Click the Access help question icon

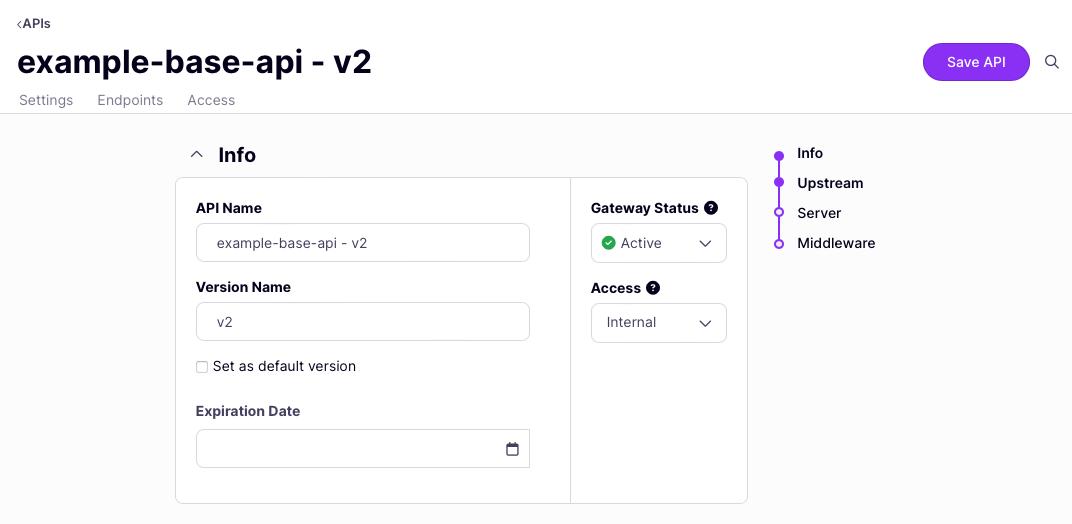pos(653,288)
